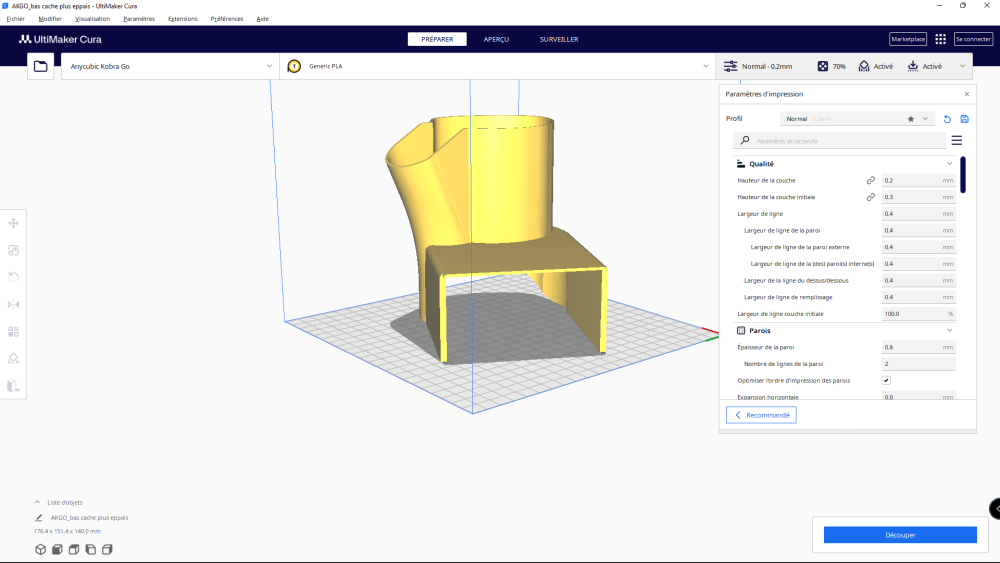This screenshot has height=563, width=1000.
Task: Switch to right side view cube icon
Action: [x=107, y=549]
